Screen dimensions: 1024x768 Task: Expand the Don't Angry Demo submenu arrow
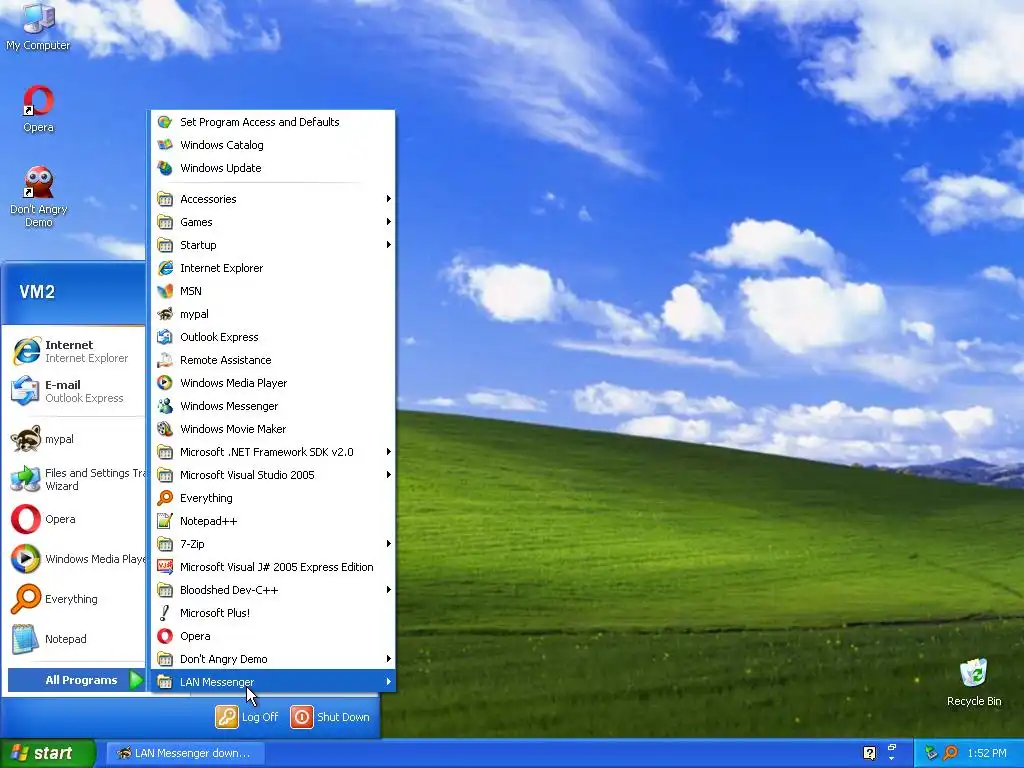coord(389,659)
